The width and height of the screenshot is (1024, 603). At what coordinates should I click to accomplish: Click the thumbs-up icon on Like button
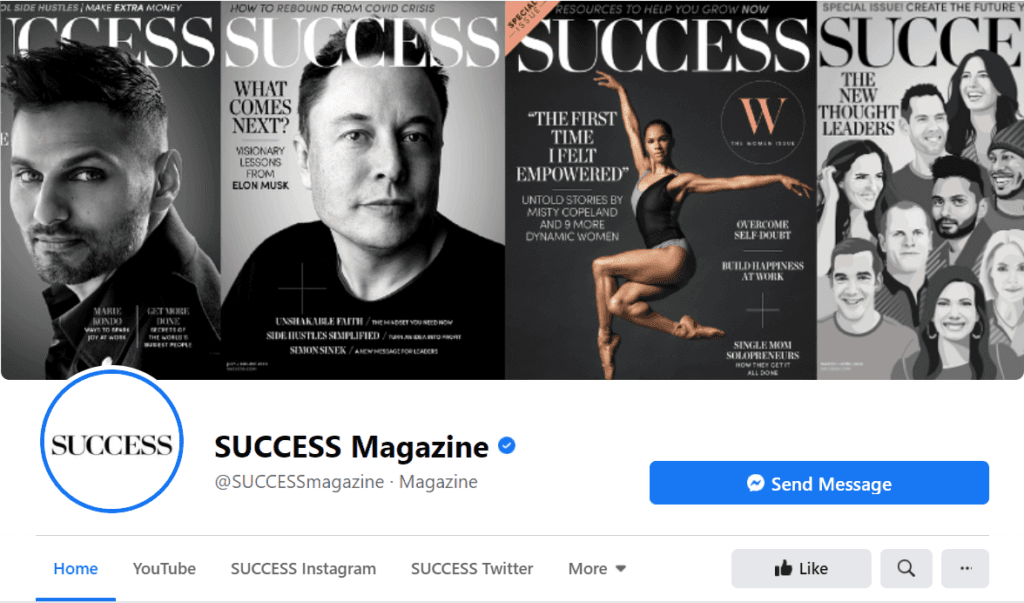coord(783,568)
